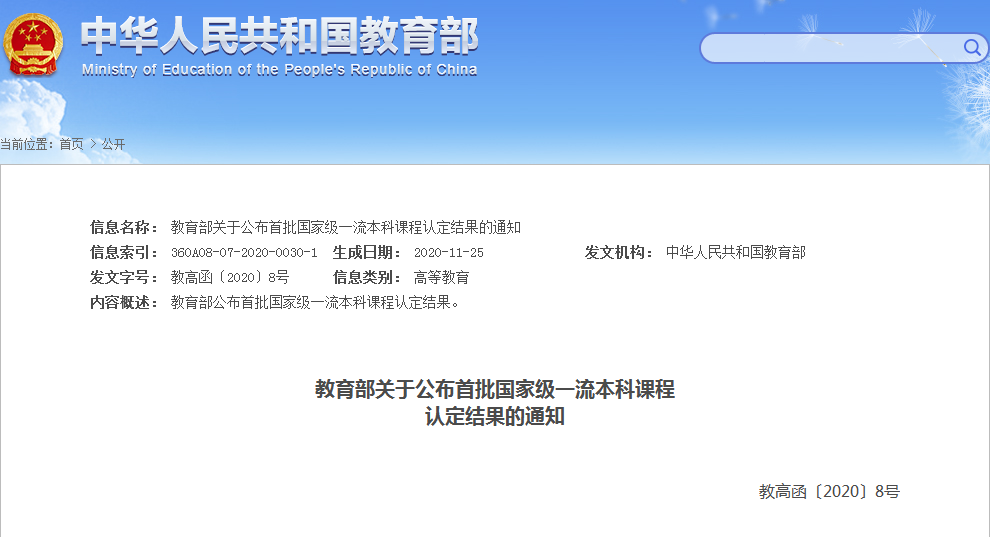Click the 生成日期 label
The image size is (990, 537).
pos(367,252)
